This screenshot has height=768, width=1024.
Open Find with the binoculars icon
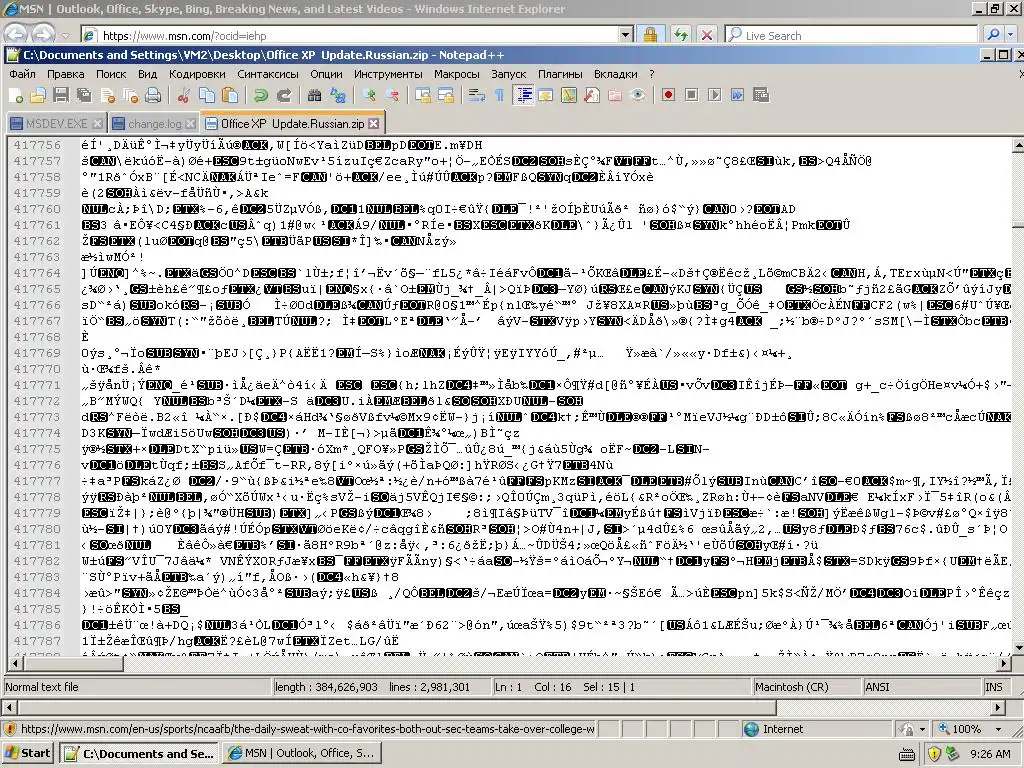click(x=315, y=95)
